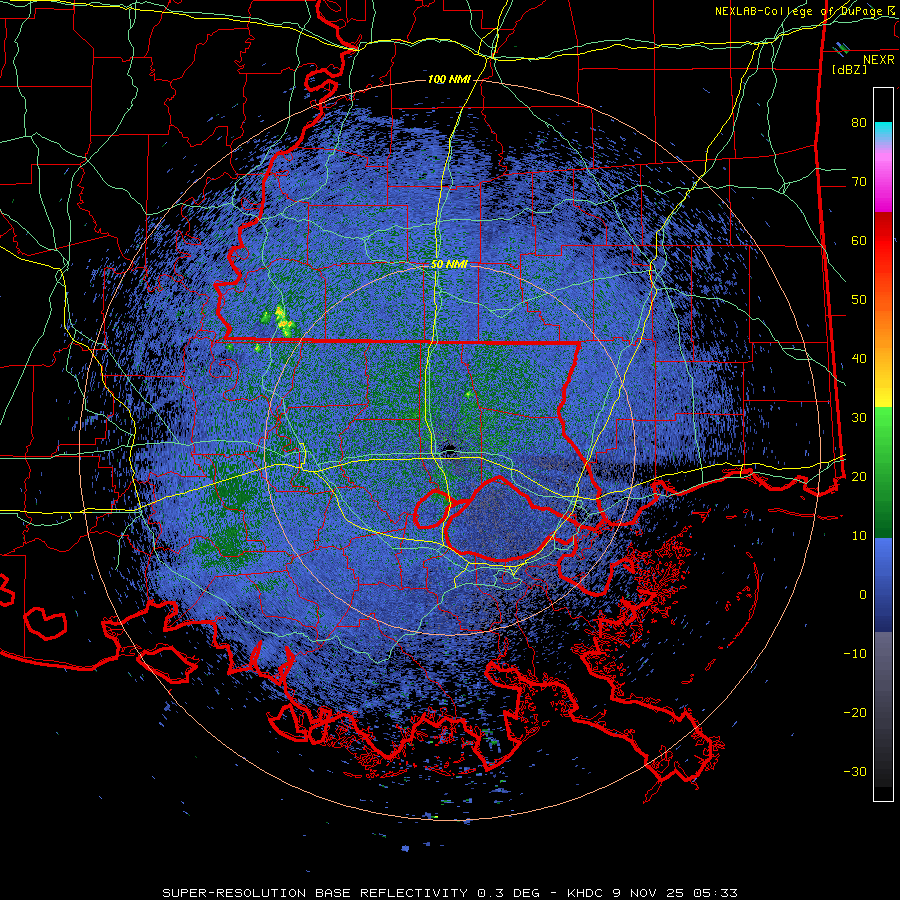Click the -20 value on the dBZ scale
Viewport: 900px width, 900px height.
pos(855,712)
